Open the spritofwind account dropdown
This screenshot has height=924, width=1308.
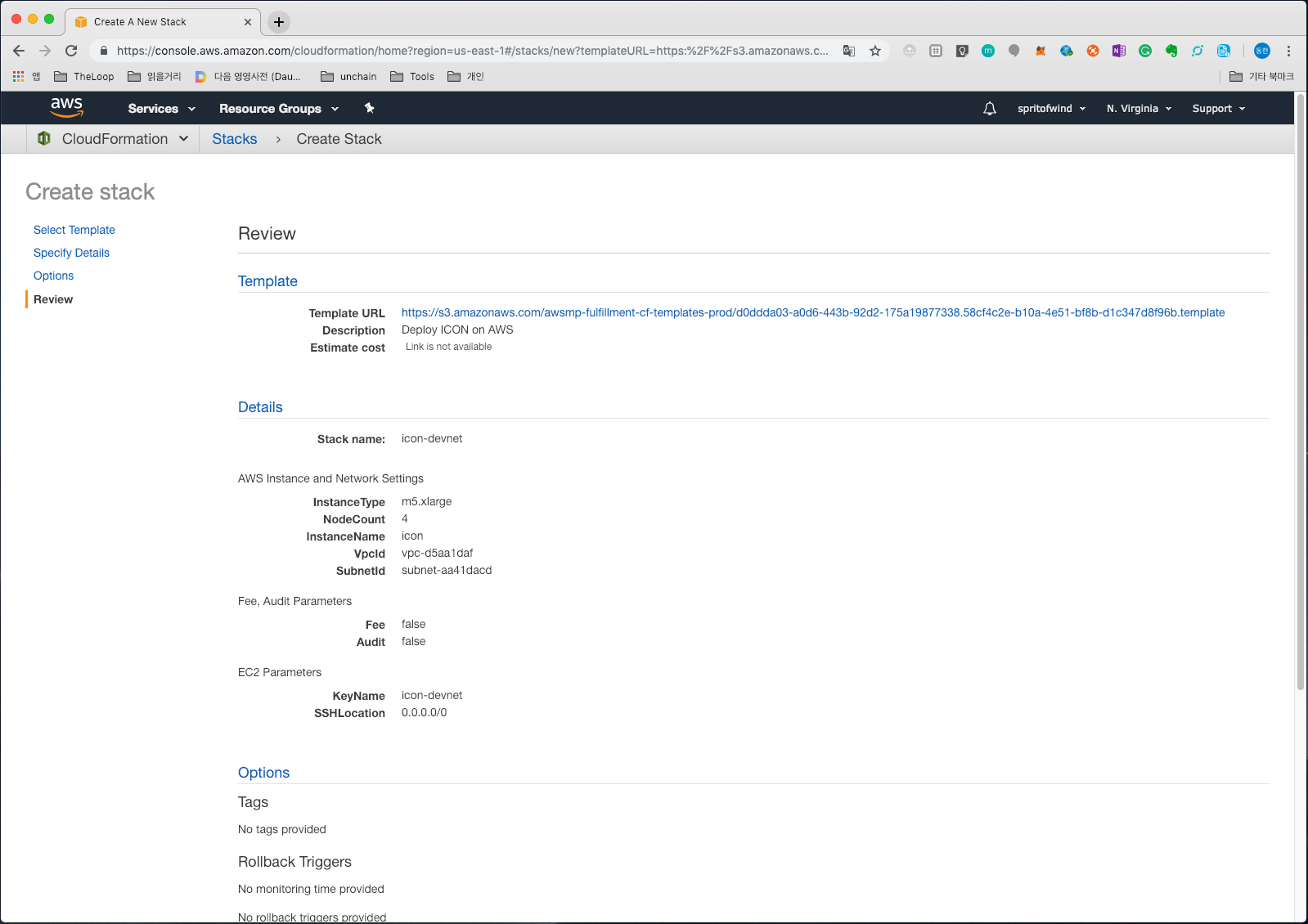(1051, 108)
